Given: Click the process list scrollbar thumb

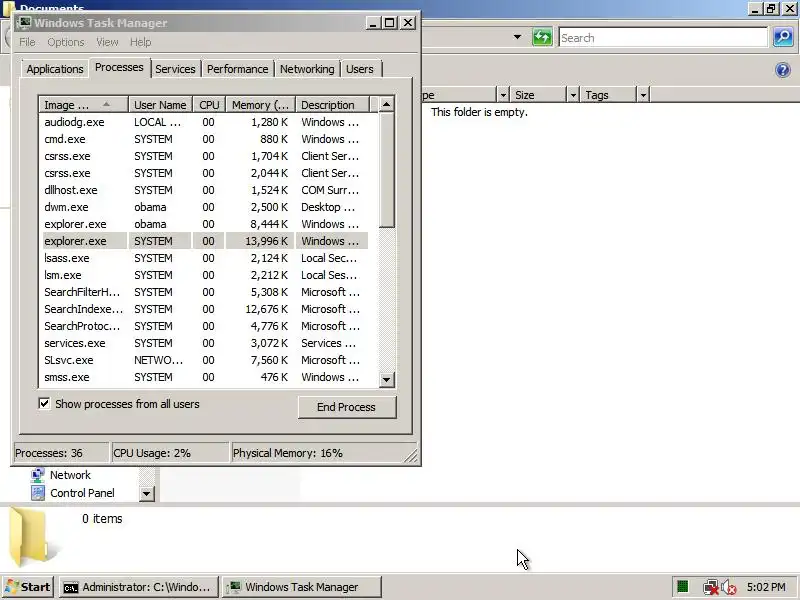Looking at the screenshot, I should 387,170.
